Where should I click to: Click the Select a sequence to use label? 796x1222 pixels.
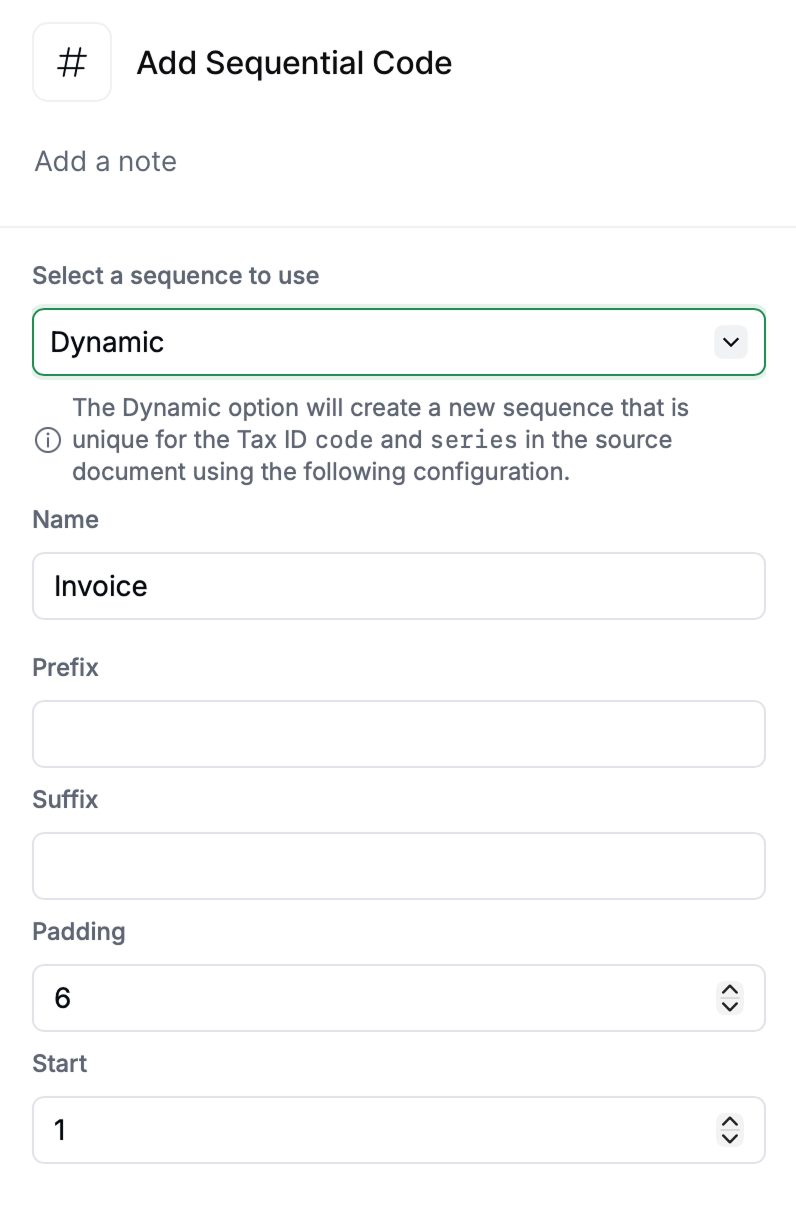click(x=176, y=276)
